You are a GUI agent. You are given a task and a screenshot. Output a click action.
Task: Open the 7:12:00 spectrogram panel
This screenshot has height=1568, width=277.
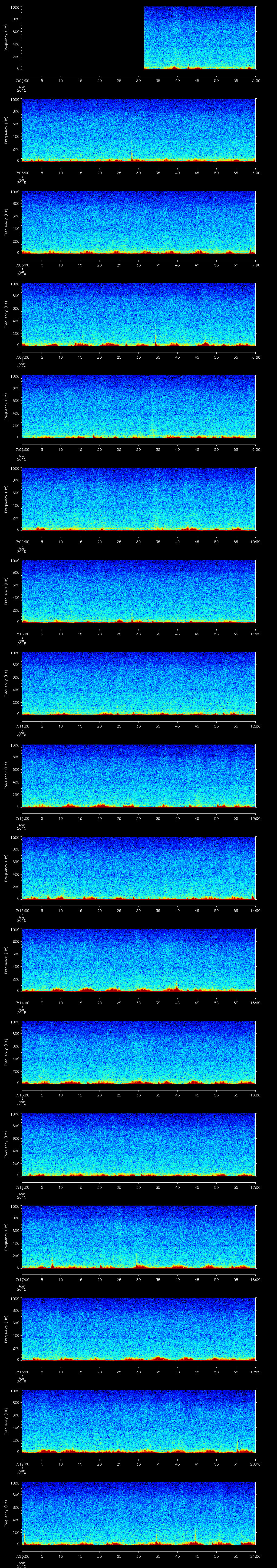click(x=139, y=775)
